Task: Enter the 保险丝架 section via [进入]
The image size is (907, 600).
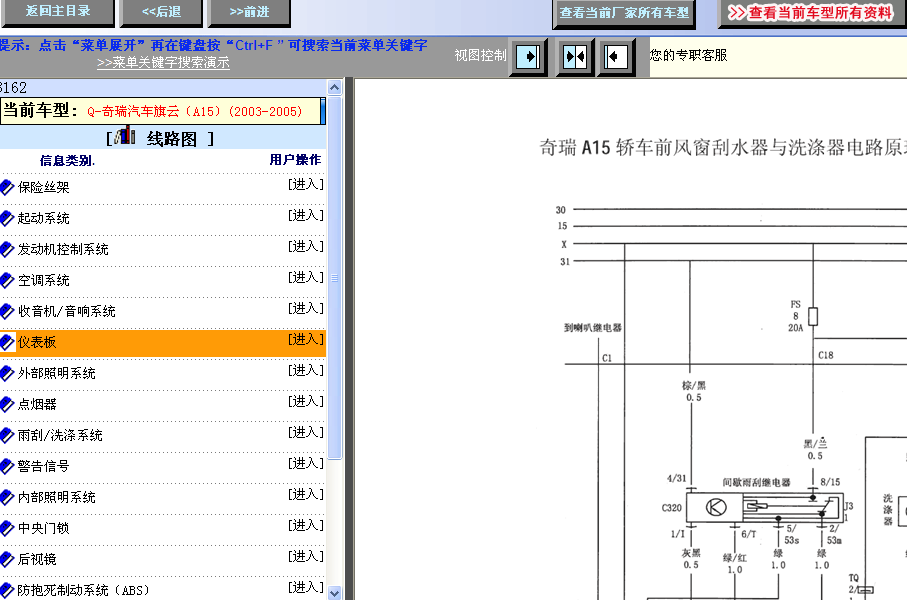Action: [x=306, y=185]
